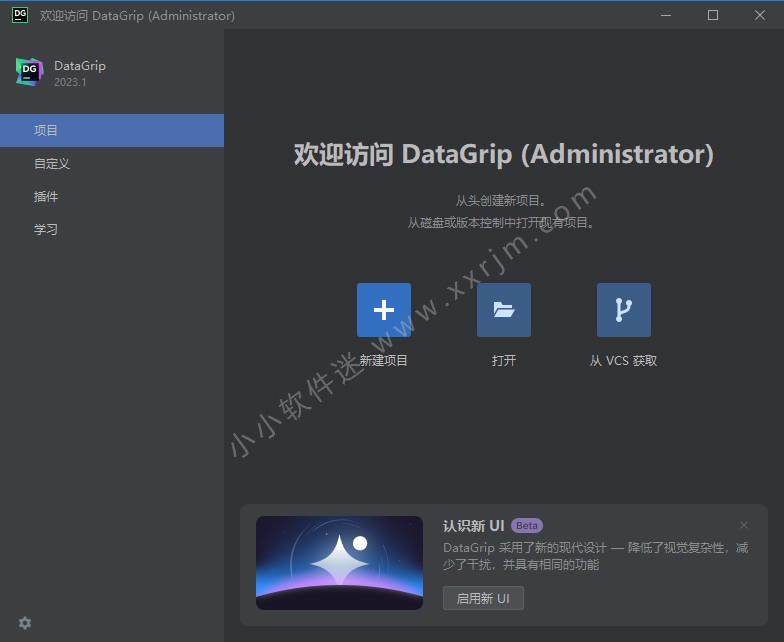784x642 pixels.
Task: Click the 新建项目 label
Action: [384, 360]
